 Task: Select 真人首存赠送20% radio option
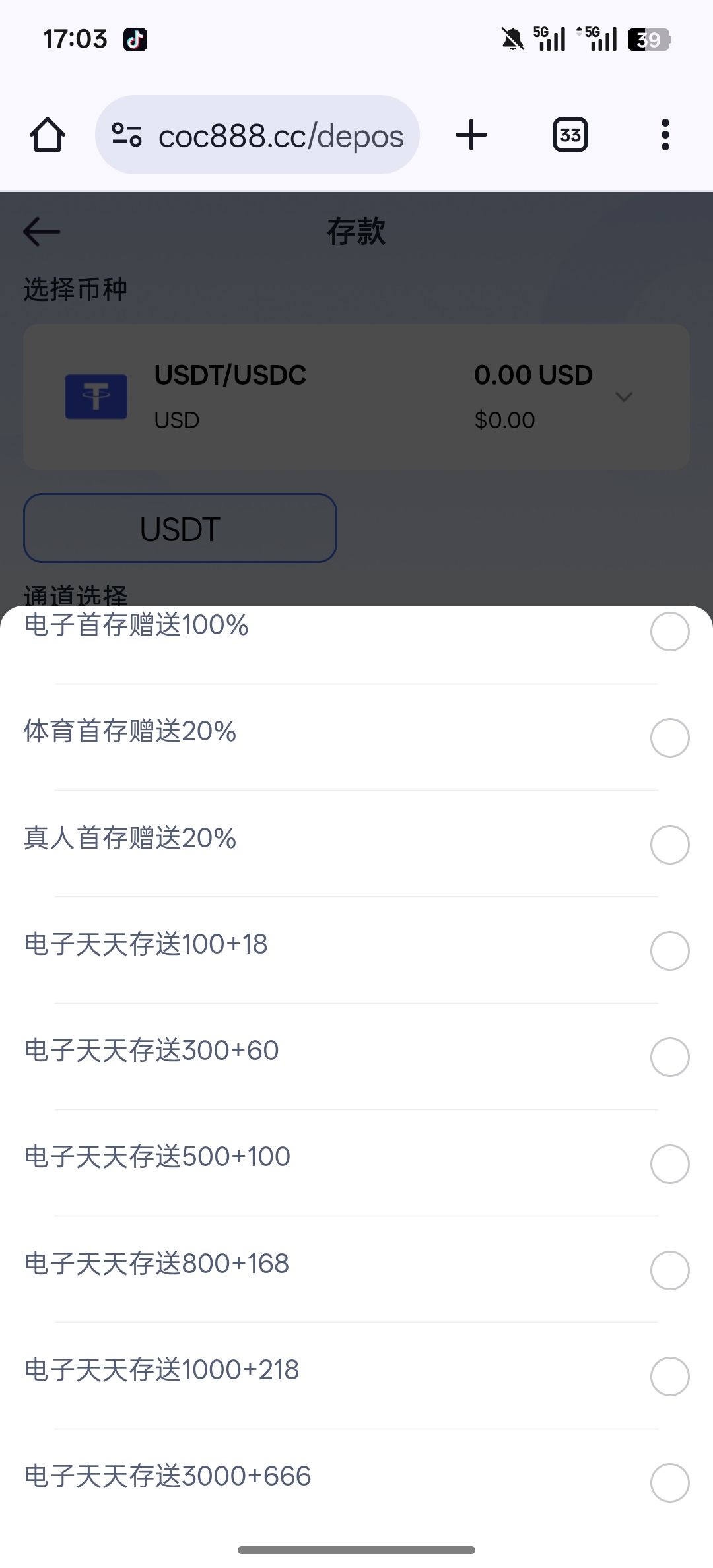point(669,845)
